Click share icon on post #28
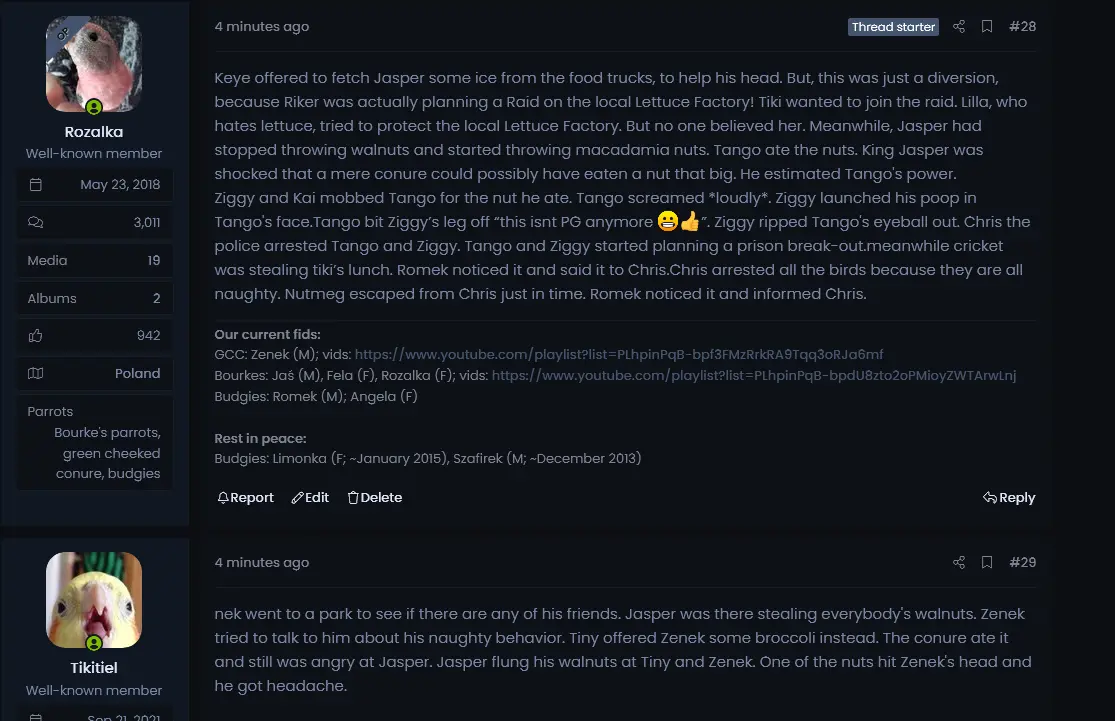This screenshot has width=1115, height=721. click(x=959, y=27)
